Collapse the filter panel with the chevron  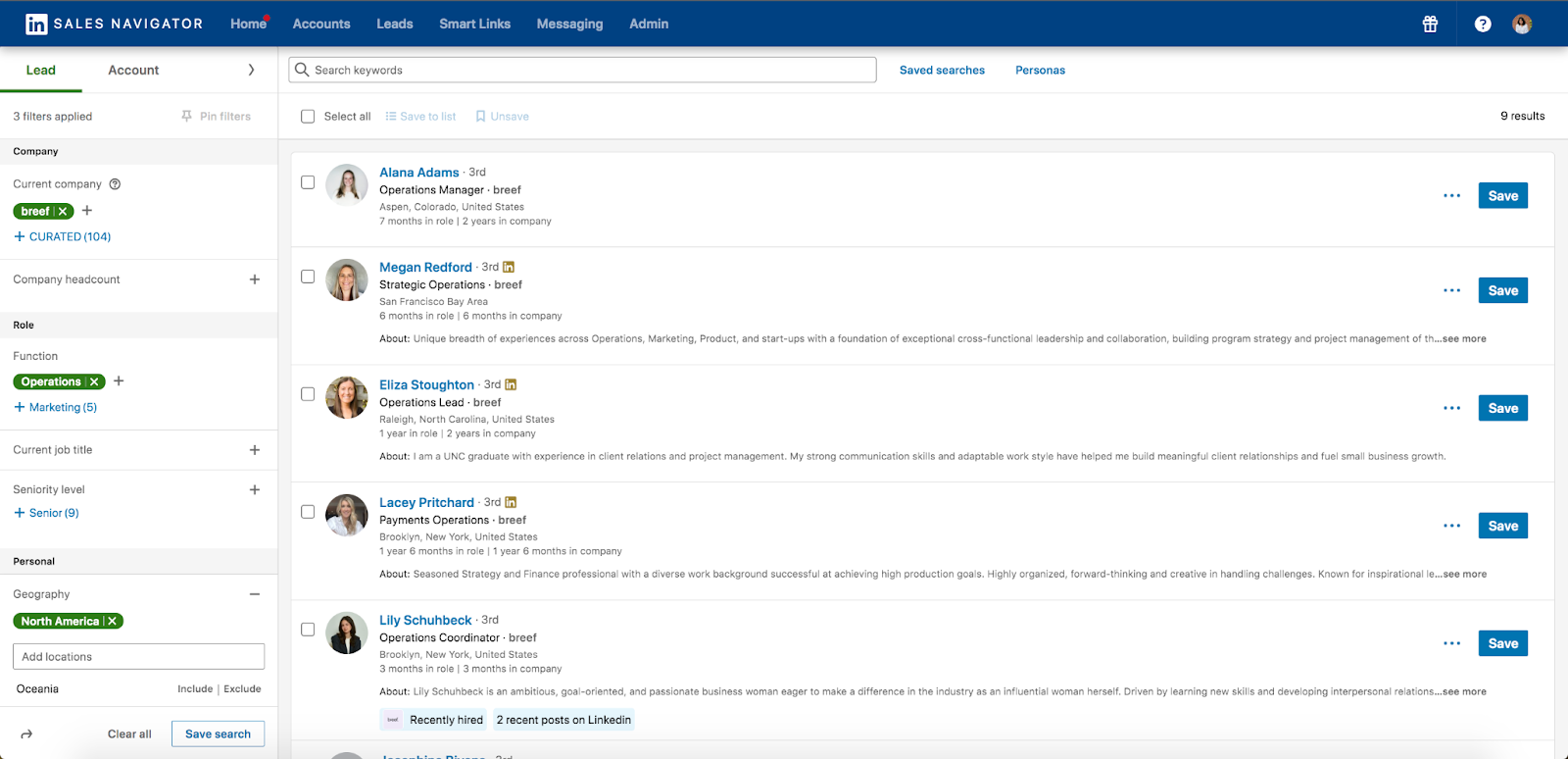click(x=251, y=70)
